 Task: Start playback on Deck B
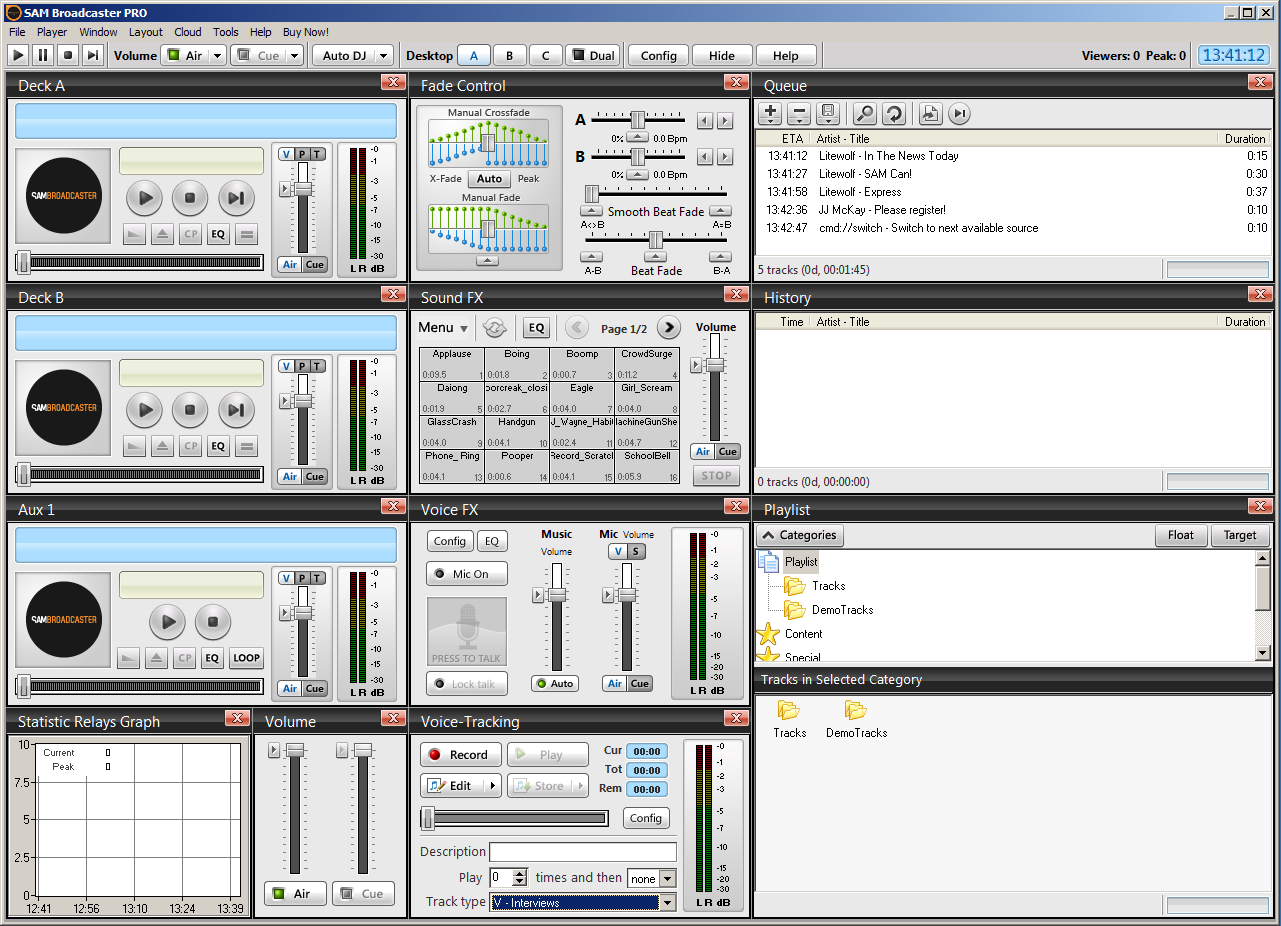(145, 409)
